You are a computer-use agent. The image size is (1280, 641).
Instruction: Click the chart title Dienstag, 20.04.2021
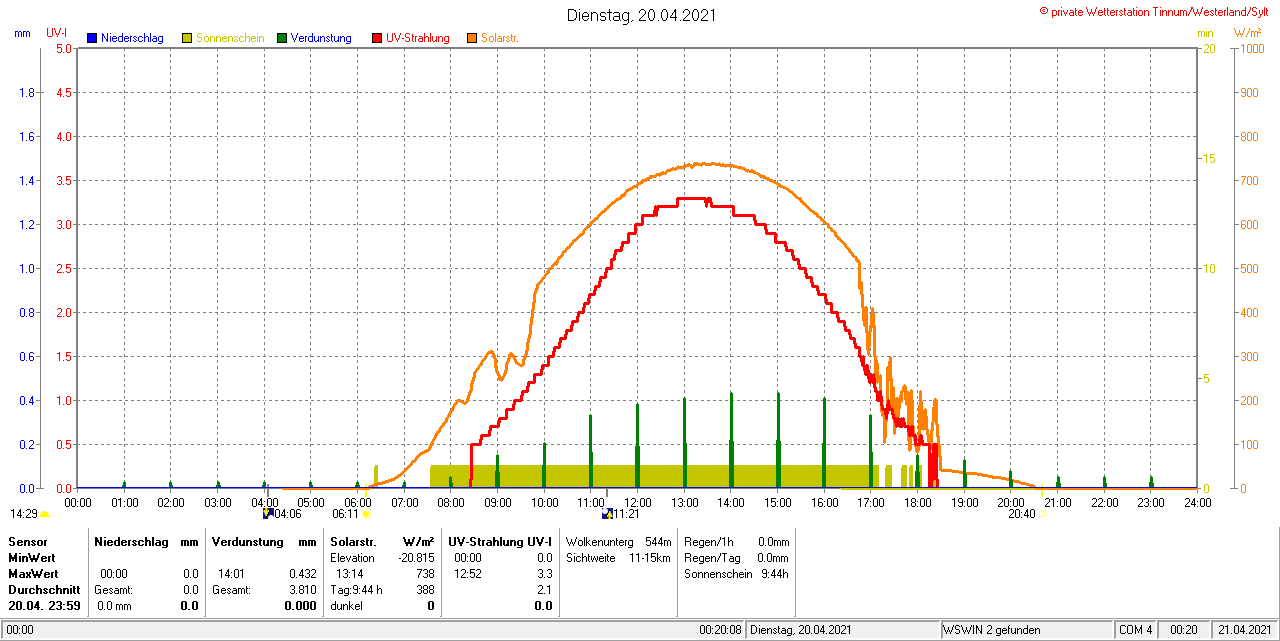[x=641, y=15]
